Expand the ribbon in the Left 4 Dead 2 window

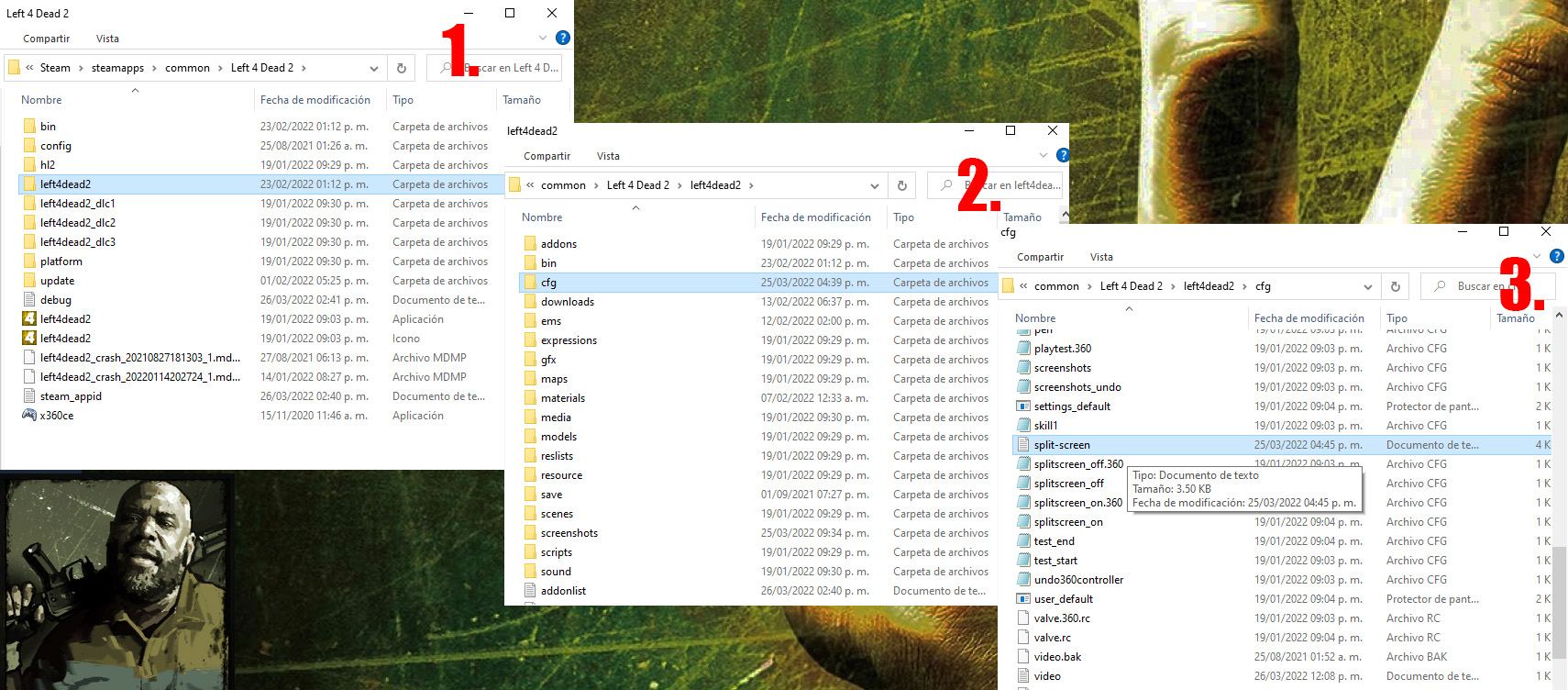pos(543,38)
